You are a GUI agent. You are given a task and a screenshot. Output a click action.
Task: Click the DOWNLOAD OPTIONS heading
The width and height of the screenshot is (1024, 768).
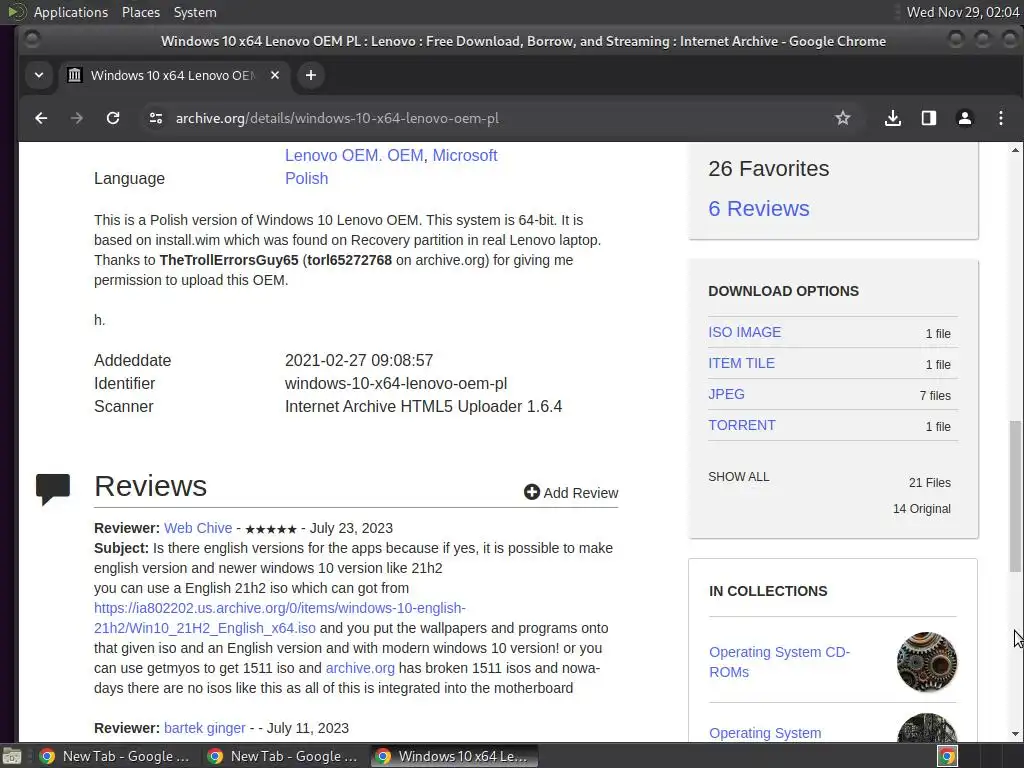[783, 291]
